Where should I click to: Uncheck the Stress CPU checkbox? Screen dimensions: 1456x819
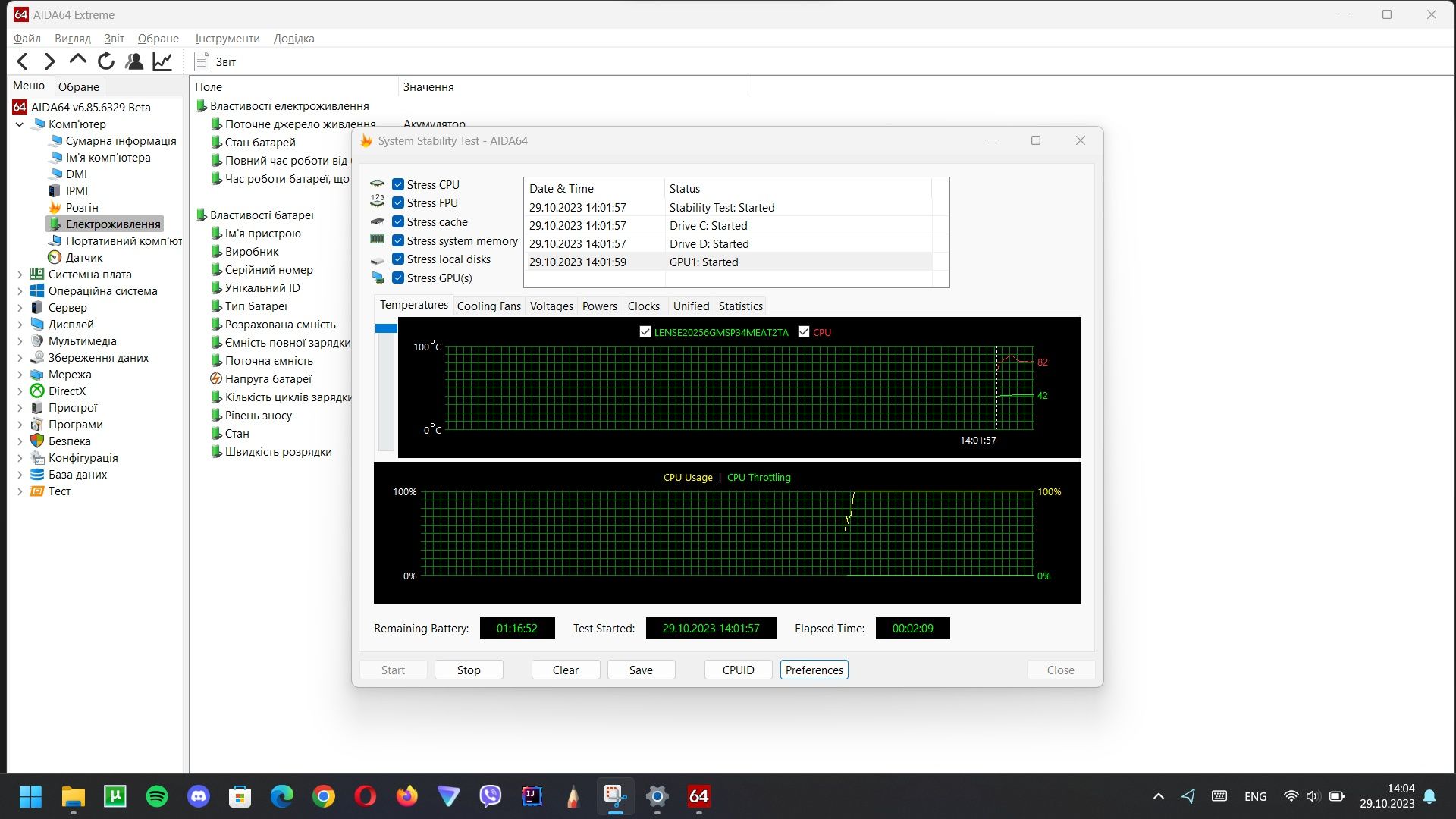coord(398,184)
